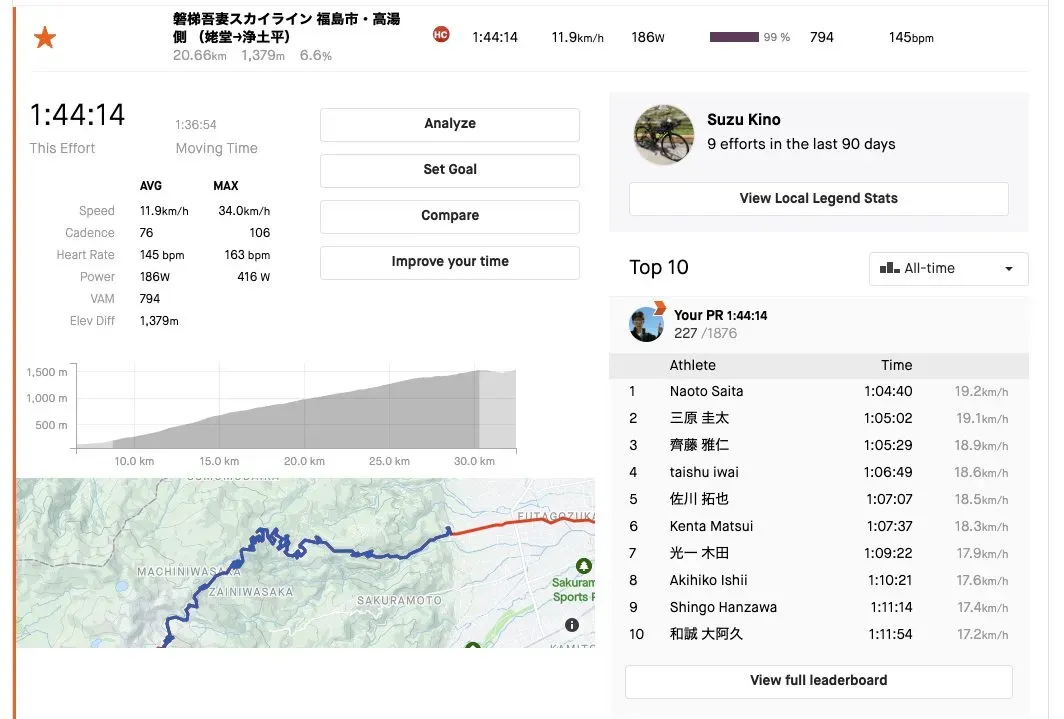
Task: Click the red HC climb category badge
Action: tap(440, 35)
